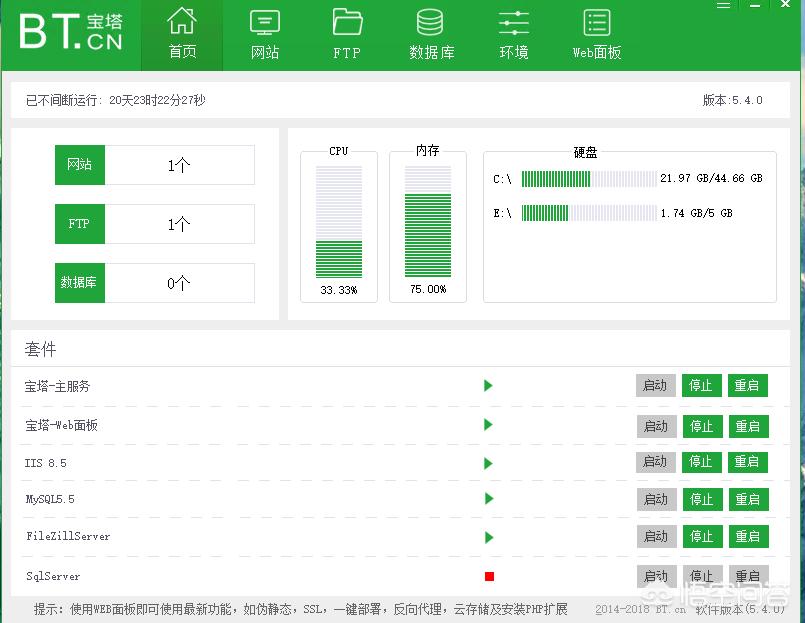The height and width of the screenshot is (623, 805).
Task: Start the SqlServer service
Action: 657,576
